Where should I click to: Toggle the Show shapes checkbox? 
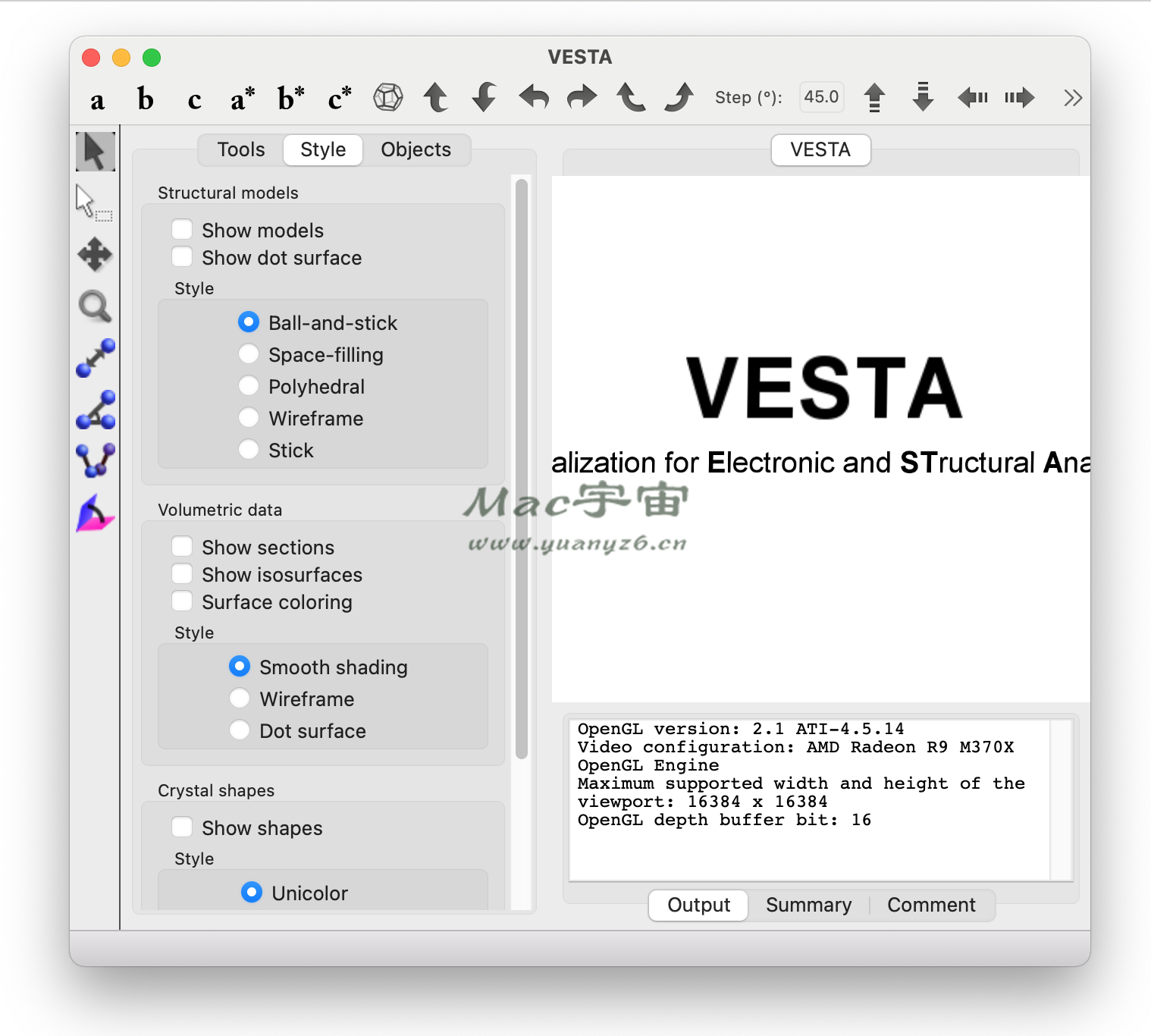tap(182, 827)
